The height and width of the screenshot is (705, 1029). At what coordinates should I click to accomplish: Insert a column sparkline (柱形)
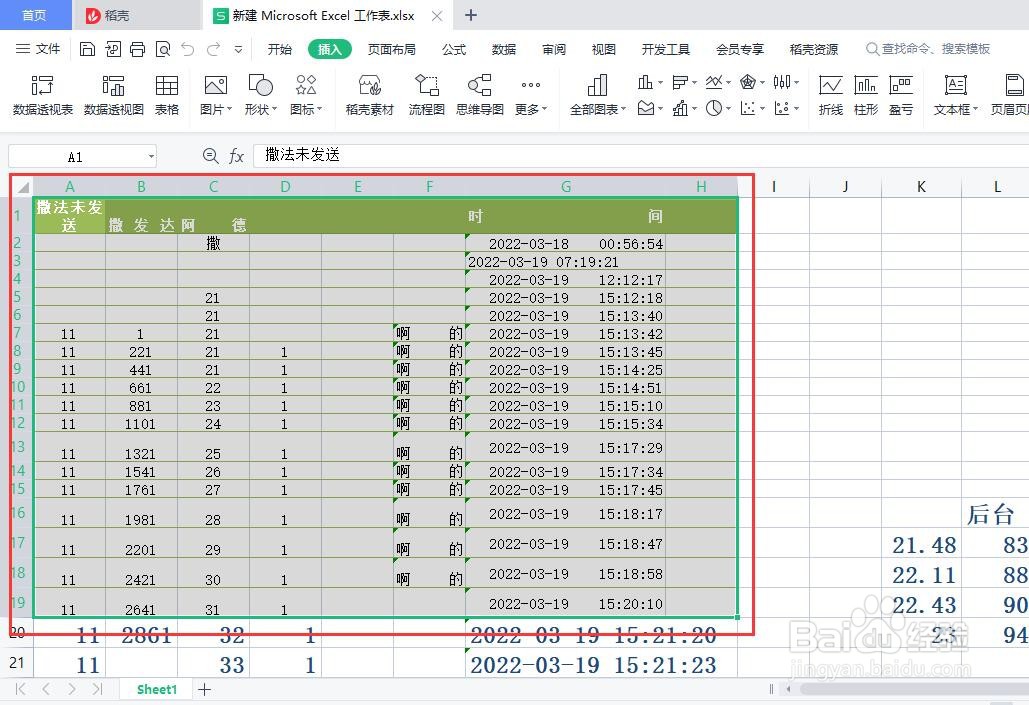[x=865, y=95]
